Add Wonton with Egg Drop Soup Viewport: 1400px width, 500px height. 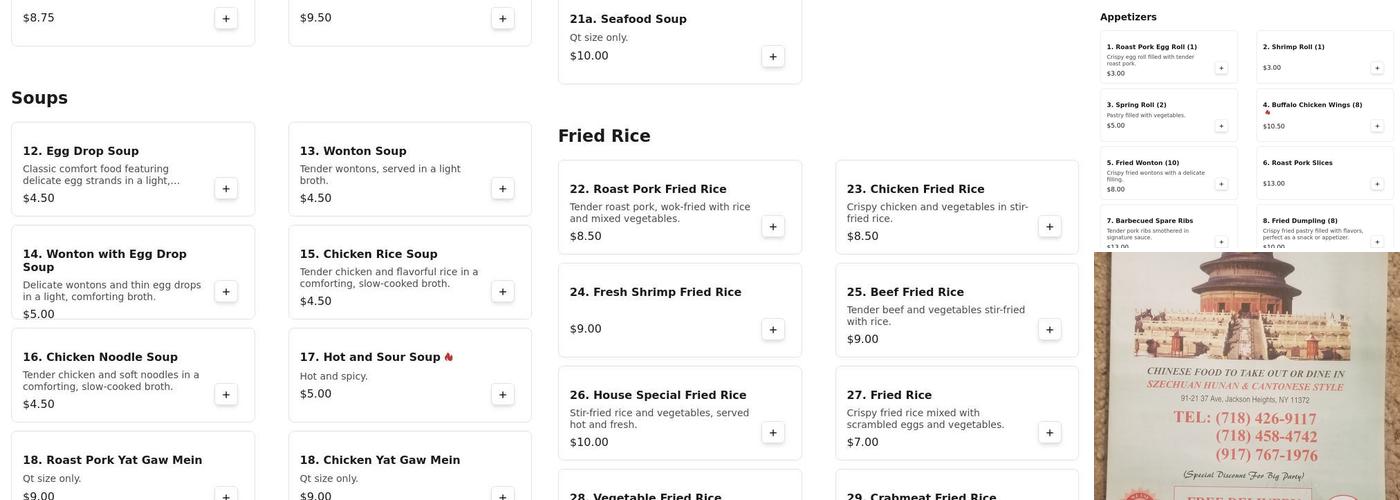click(x=226, y=292)
